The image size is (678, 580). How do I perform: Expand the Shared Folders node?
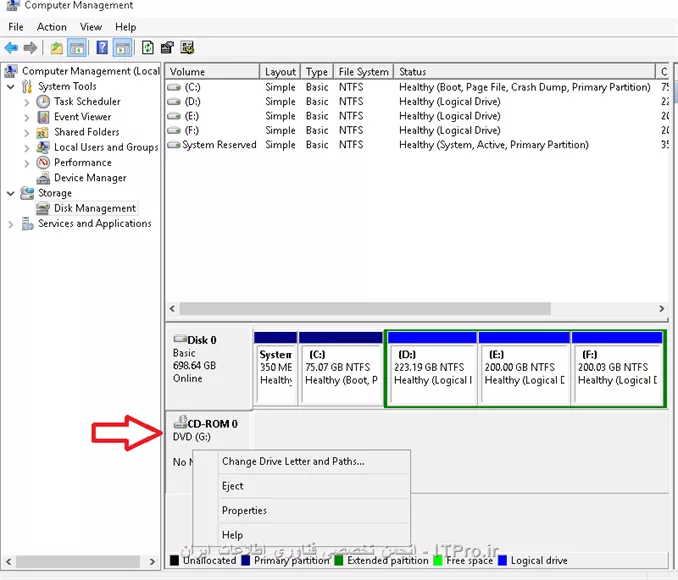click(27, 133)
